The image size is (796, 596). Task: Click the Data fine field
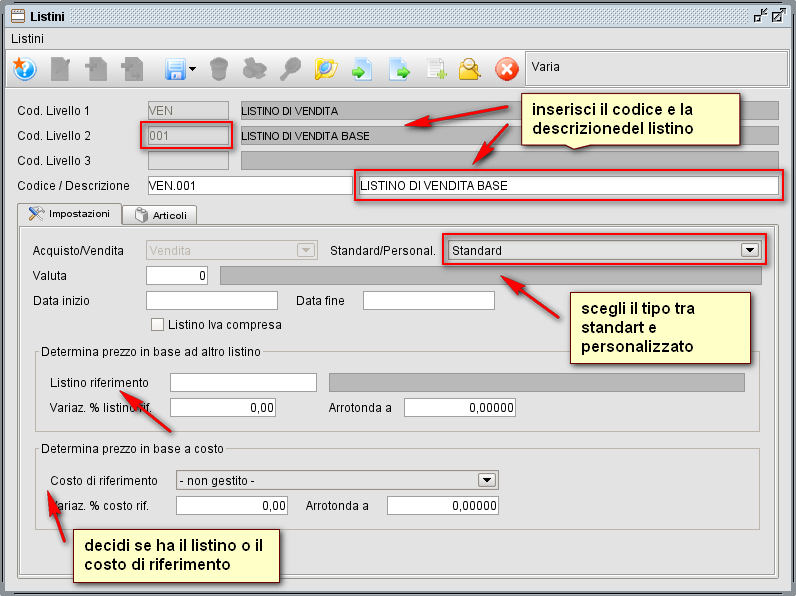tap(428, 301)
